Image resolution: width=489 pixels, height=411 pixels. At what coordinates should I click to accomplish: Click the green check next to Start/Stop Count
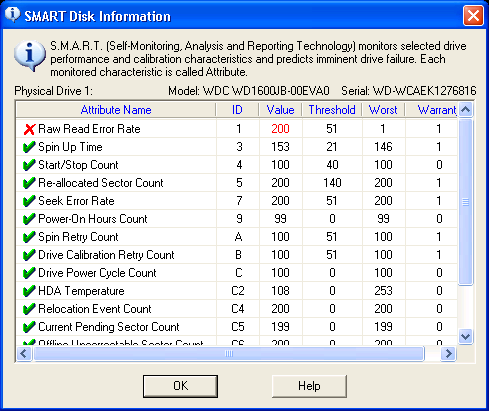click(29, 165)
